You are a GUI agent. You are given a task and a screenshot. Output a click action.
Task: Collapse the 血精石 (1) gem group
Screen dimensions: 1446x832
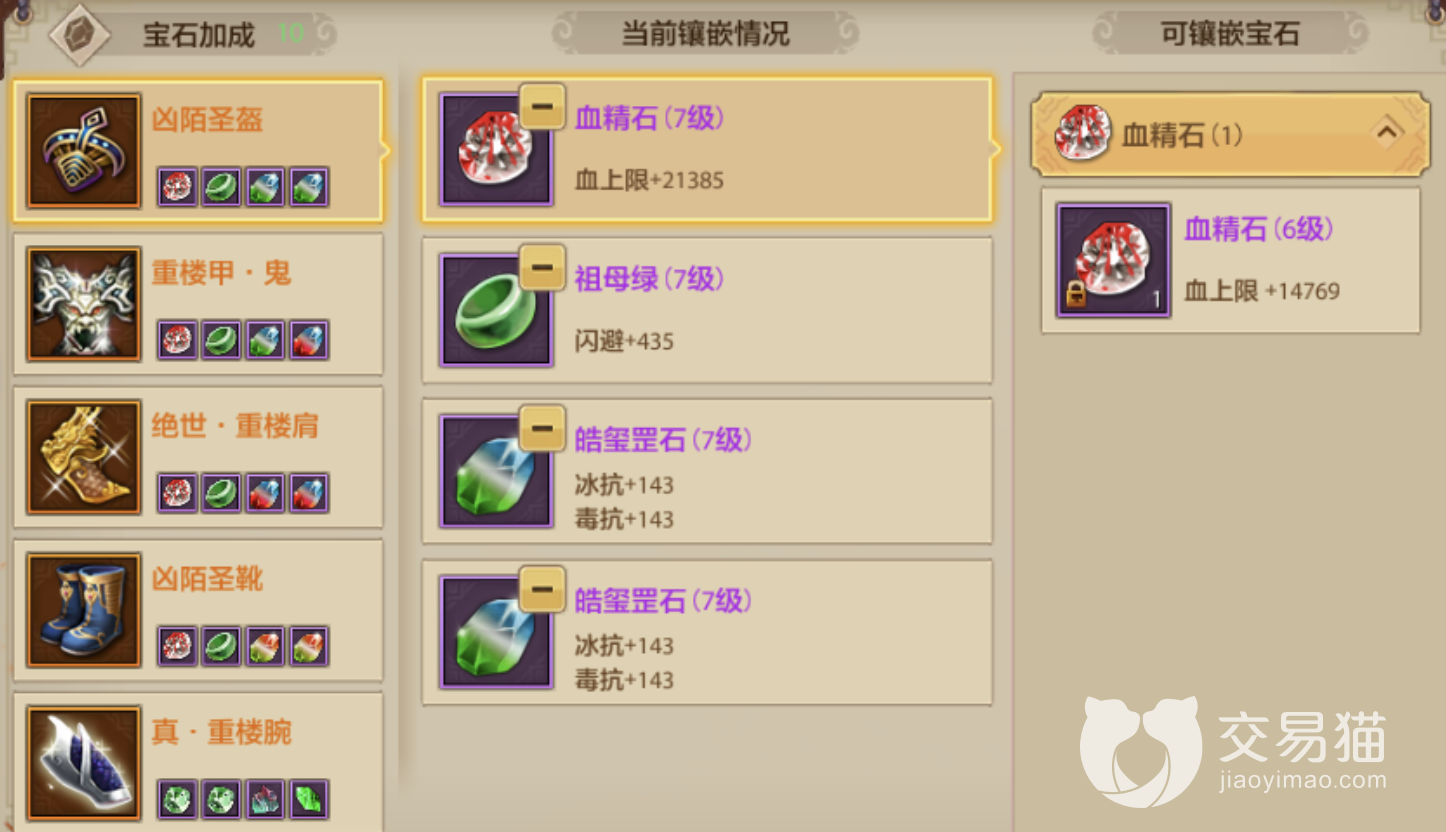(x=1230, y=134)
